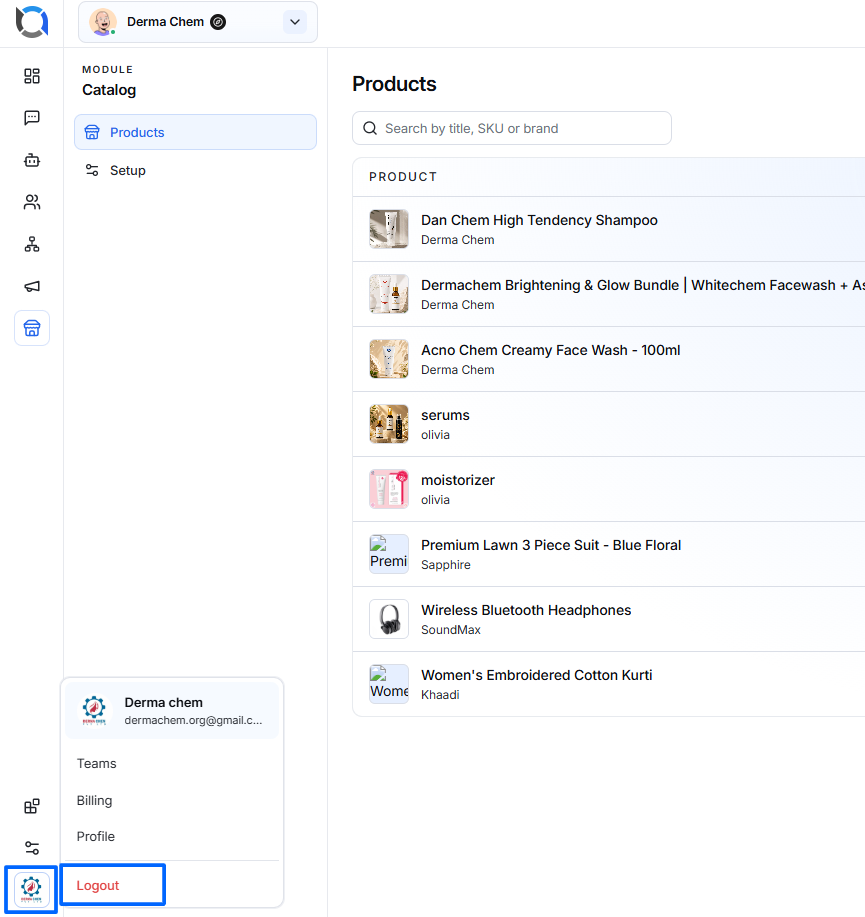Click the search magnifier icon
This screenshot has width=865, height=917.
[370, 128]
